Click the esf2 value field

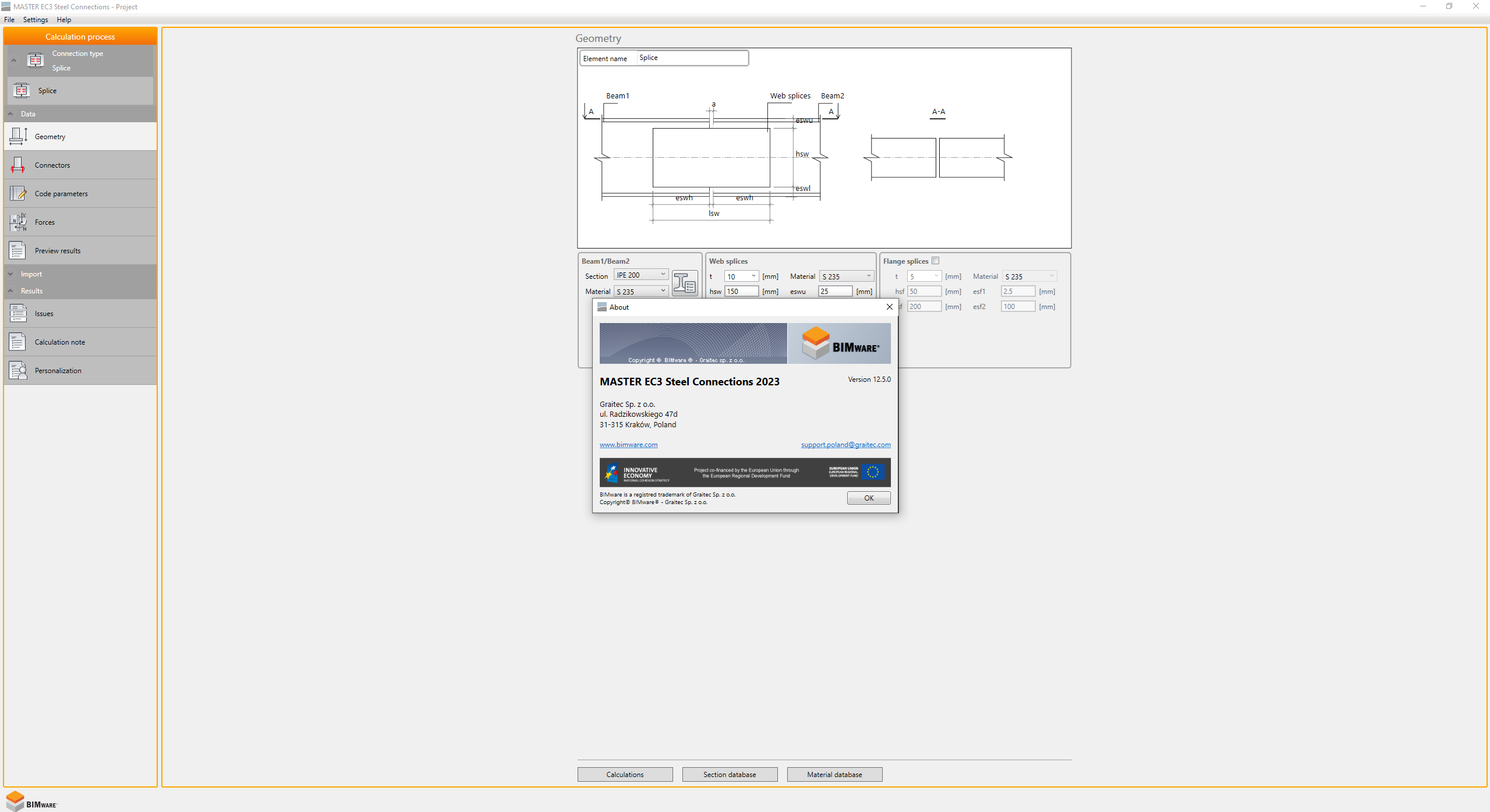1018,307
